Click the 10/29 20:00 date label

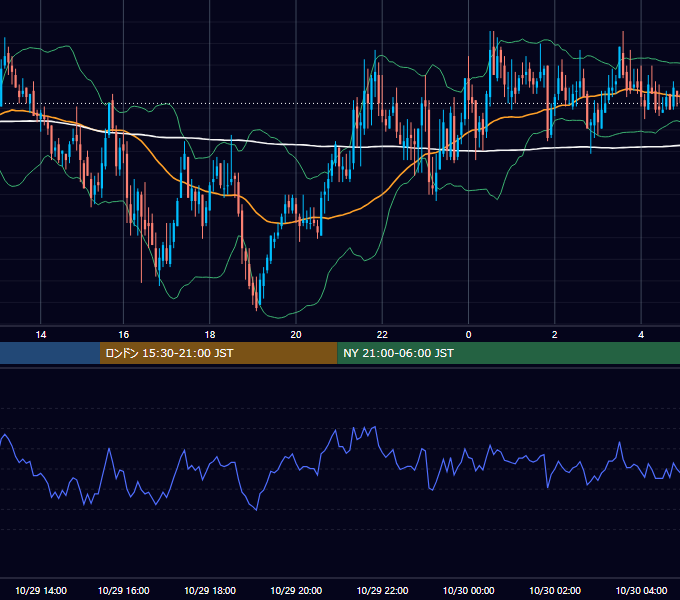pos(296,590)
